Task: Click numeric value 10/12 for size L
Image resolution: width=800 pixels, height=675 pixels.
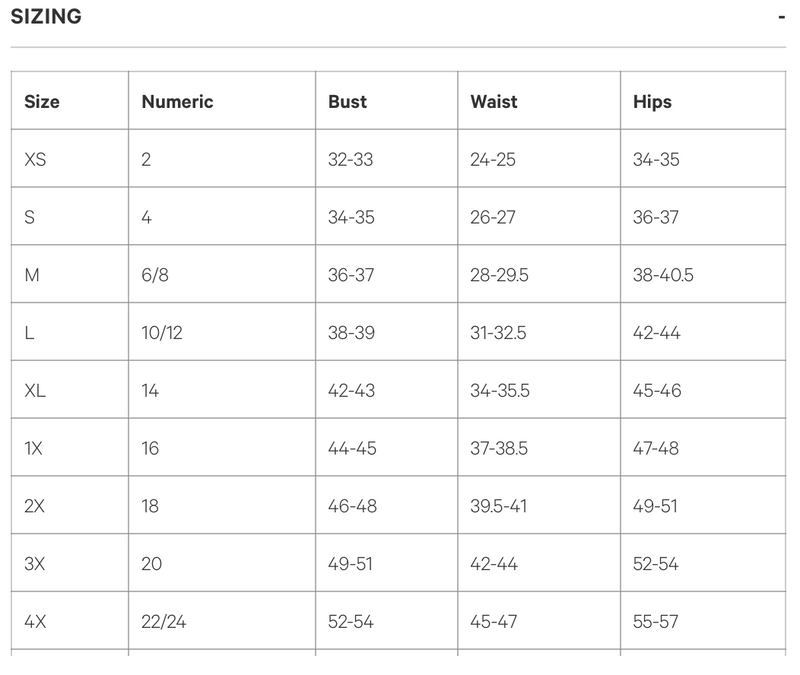Action: 162,333
